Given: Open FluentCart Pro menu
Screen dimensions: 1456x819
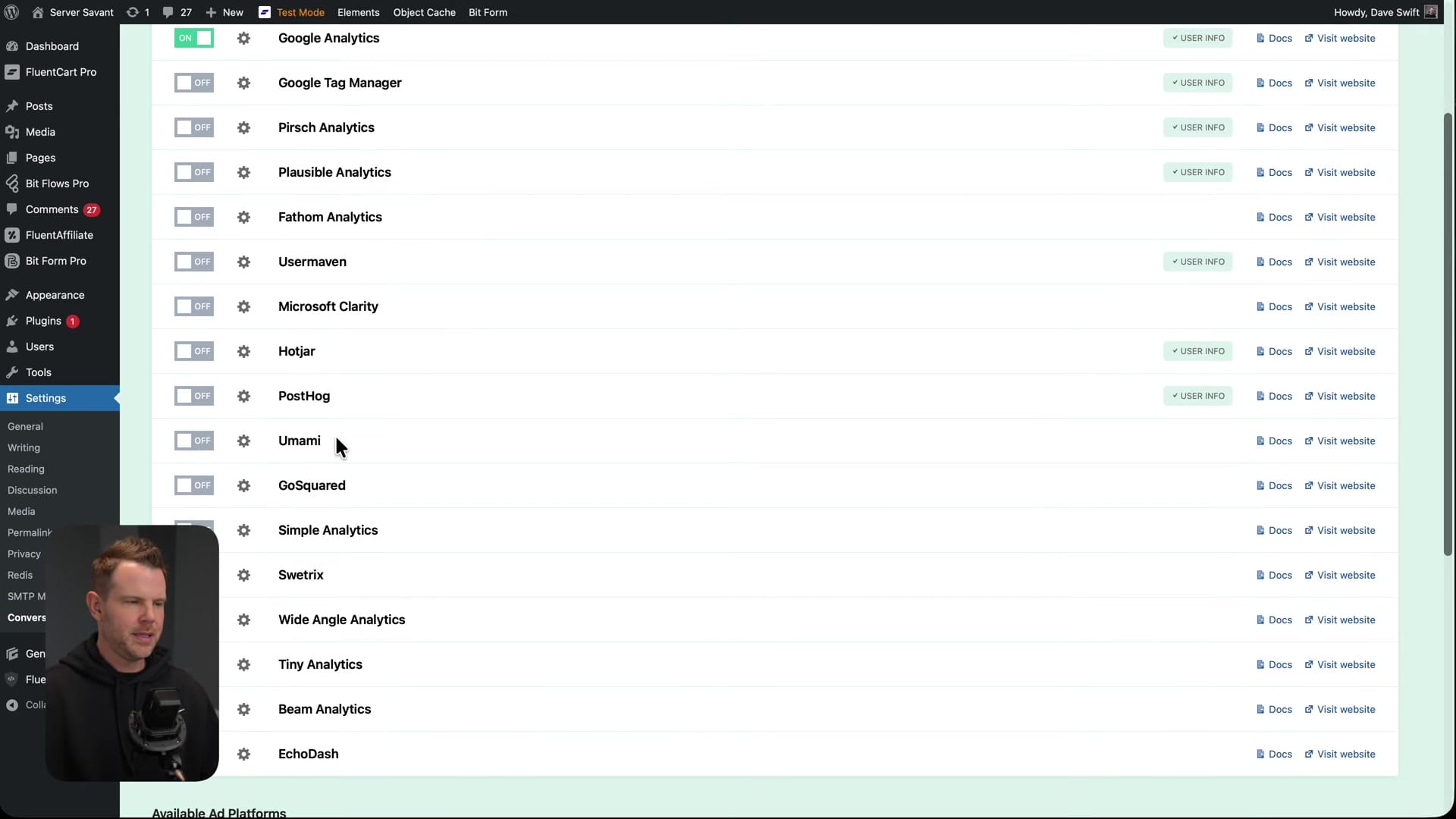Looking at the screenshot, I should pyautogui.click(x=60, y=72).
